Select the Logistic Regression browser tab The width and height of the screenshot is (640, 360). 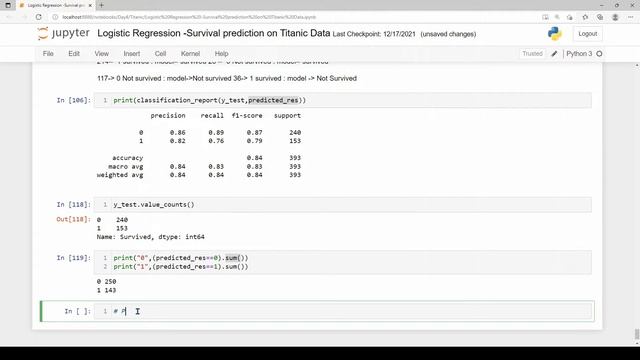click(x=56, y=5)
